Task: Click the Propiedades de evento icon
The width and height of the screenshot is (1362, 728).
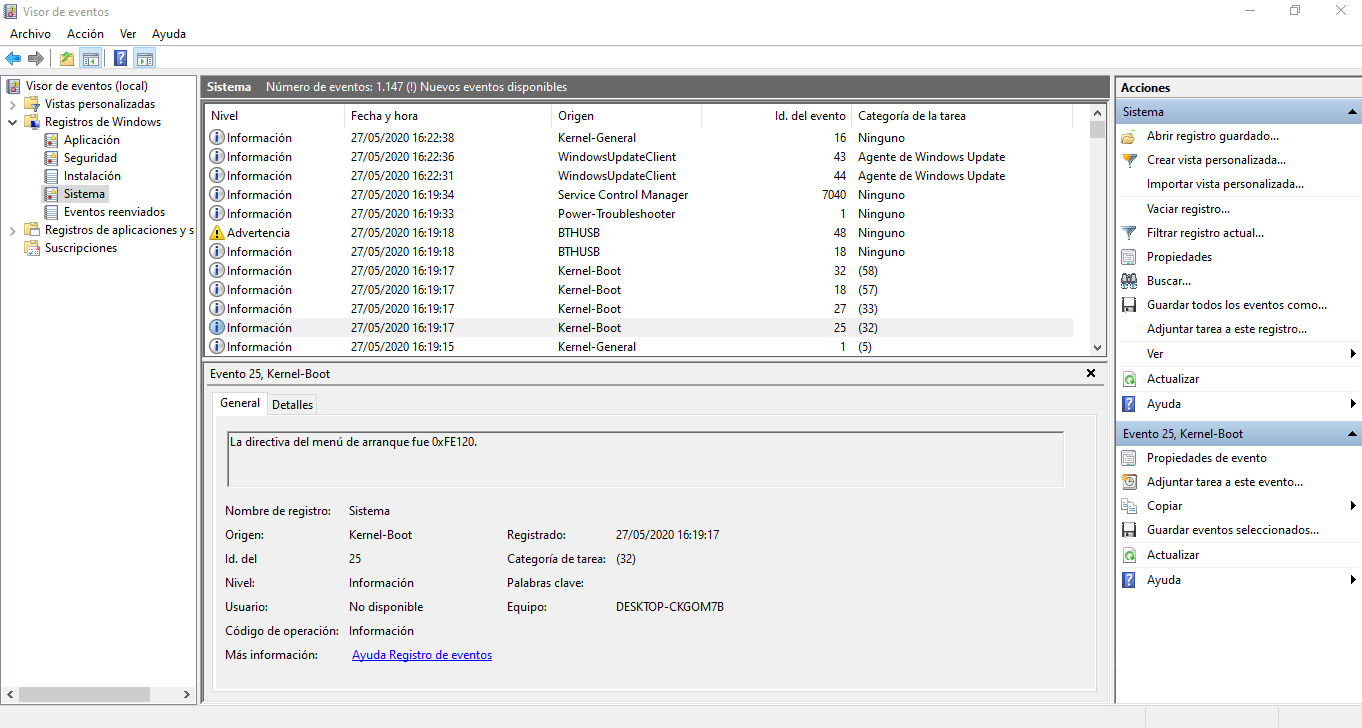Action: click(x=1129, y=458)
